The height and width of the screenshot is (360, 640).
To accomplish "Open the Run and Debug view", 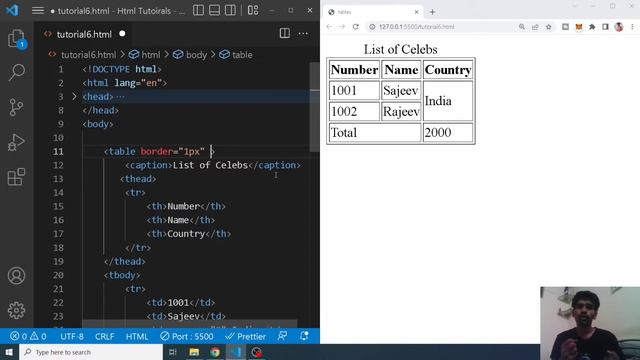I will click(x=16, y=142).
